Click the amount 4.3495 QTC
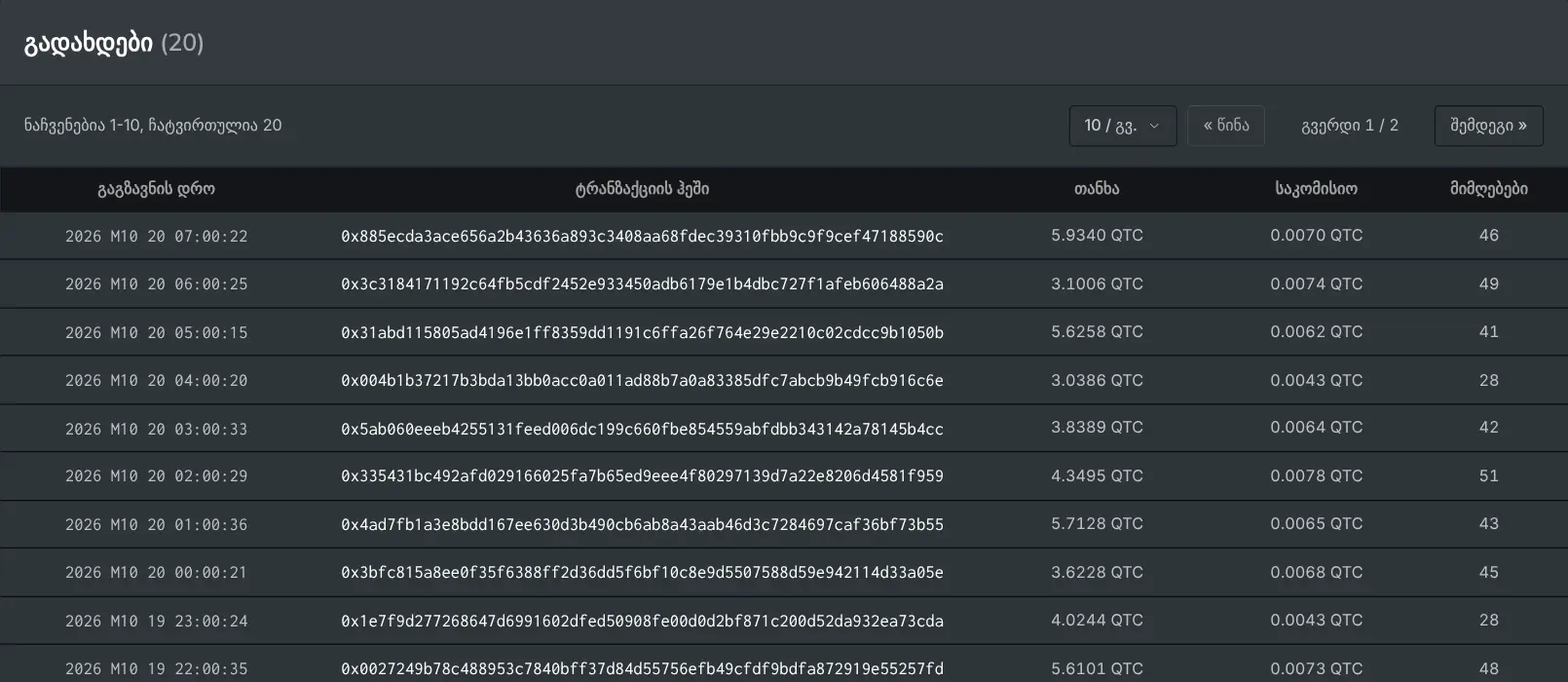Viewport: 1568px width, 682px height. [x=1097, y=476]
